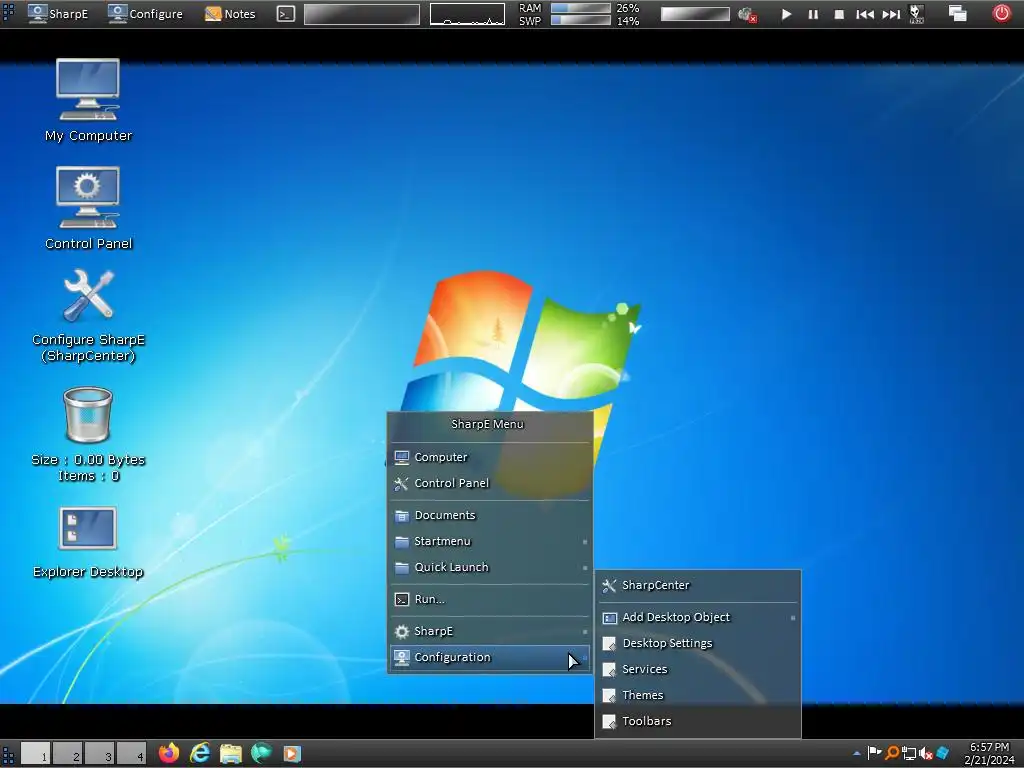Open Documents in SharpE Menu
The image size is (1024, 768).
click(490, 515)
